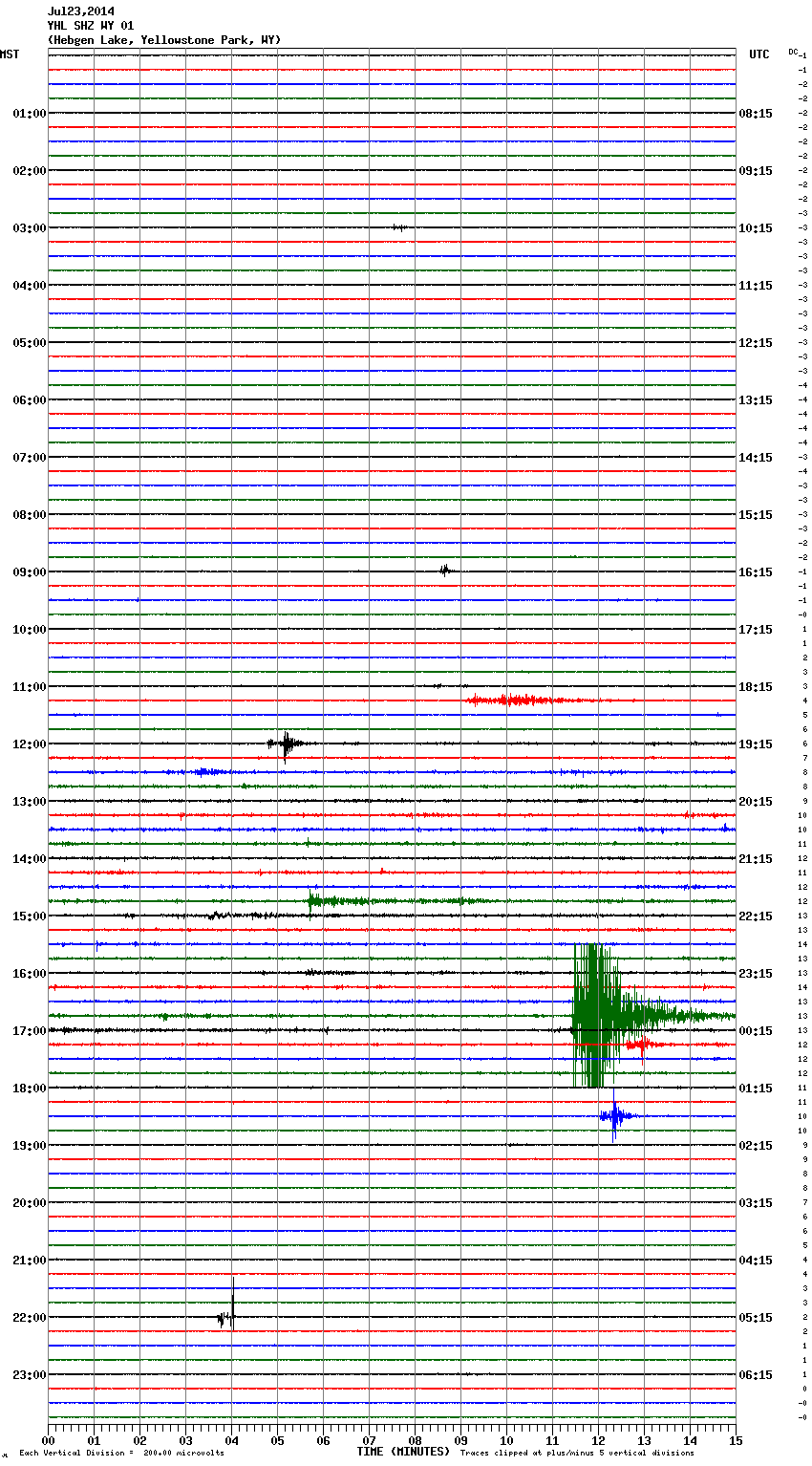
Task: Click the 01:00 MST hour label
Action: pyautogui.click(x=30, y=114)
